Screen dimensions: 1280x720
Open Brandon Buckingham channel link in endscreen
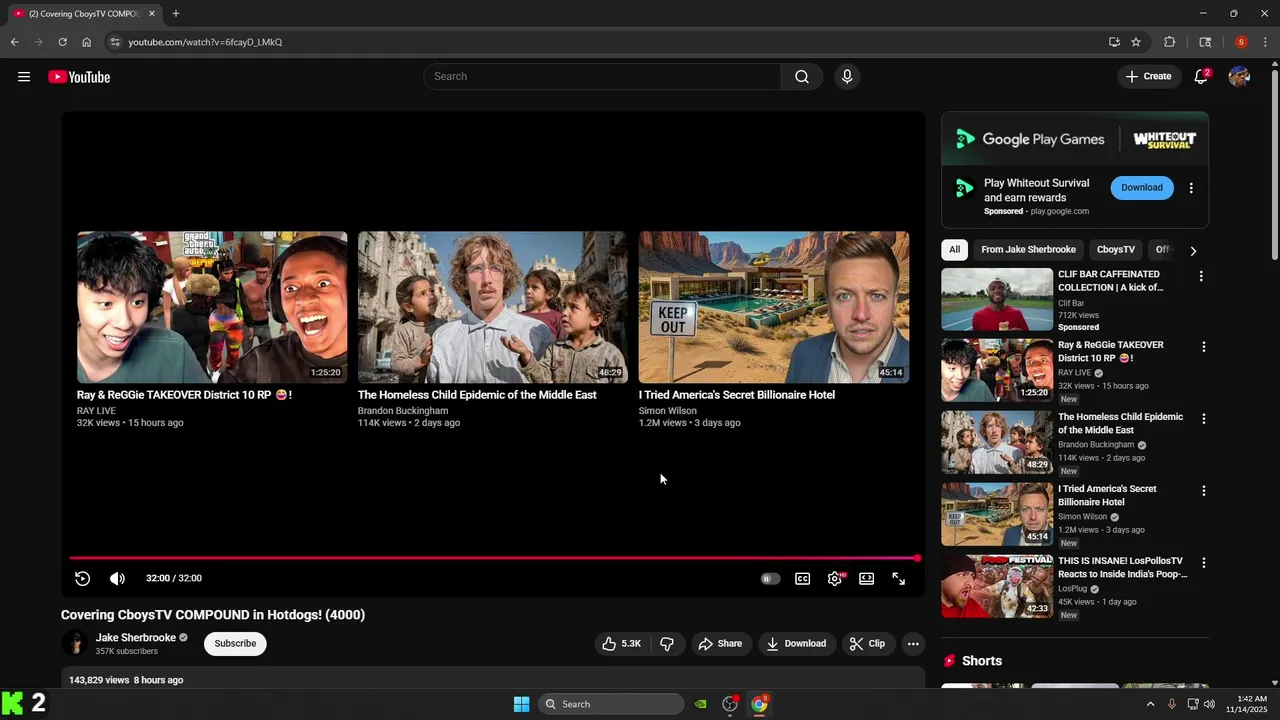point(403,411)
